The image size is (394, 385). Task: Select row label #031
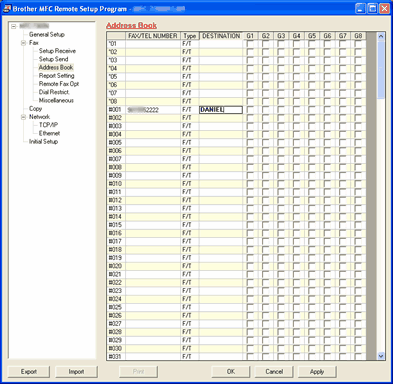tap(116, 356)
